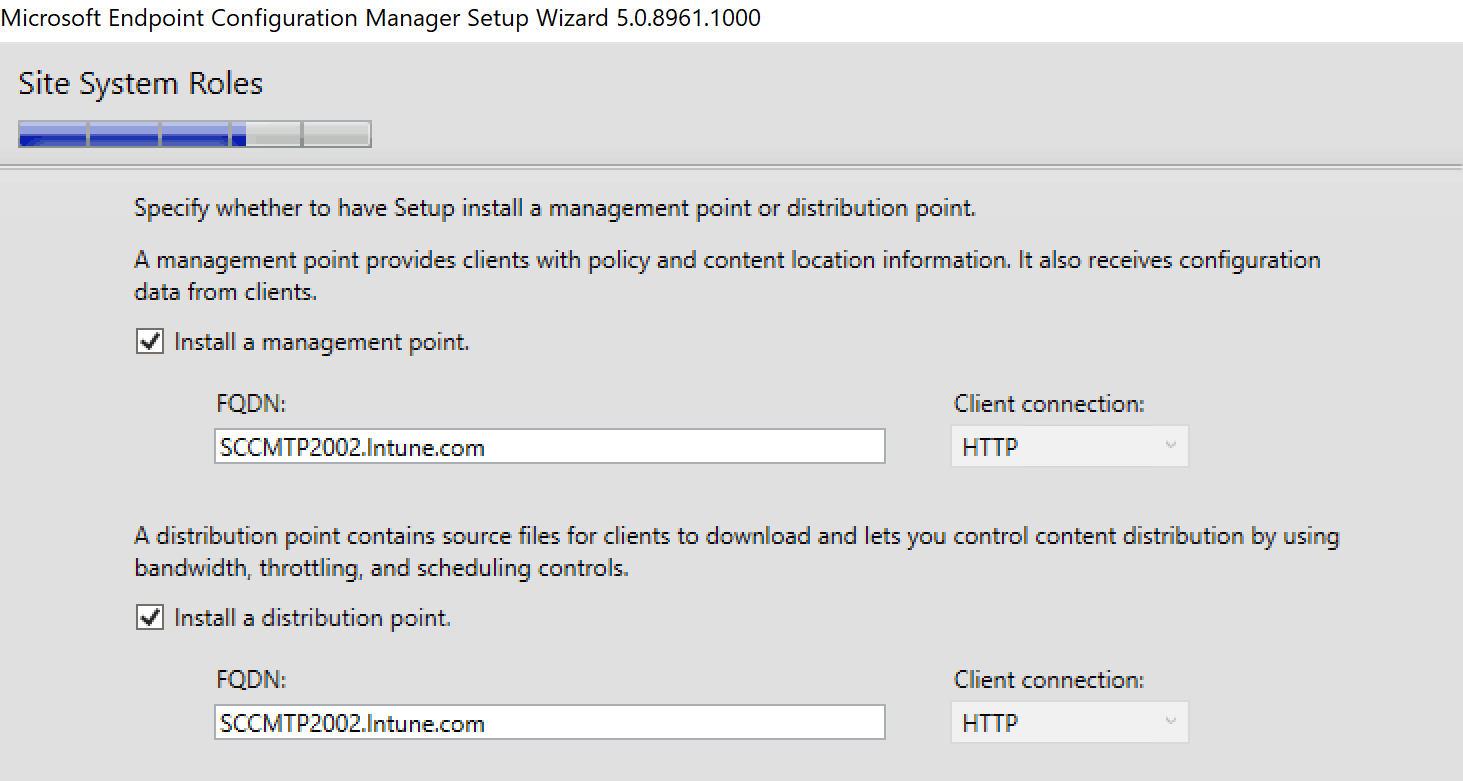Click the distribution point description paragraph
Screen dimensions: 1463x781
[x=736, y=552]
